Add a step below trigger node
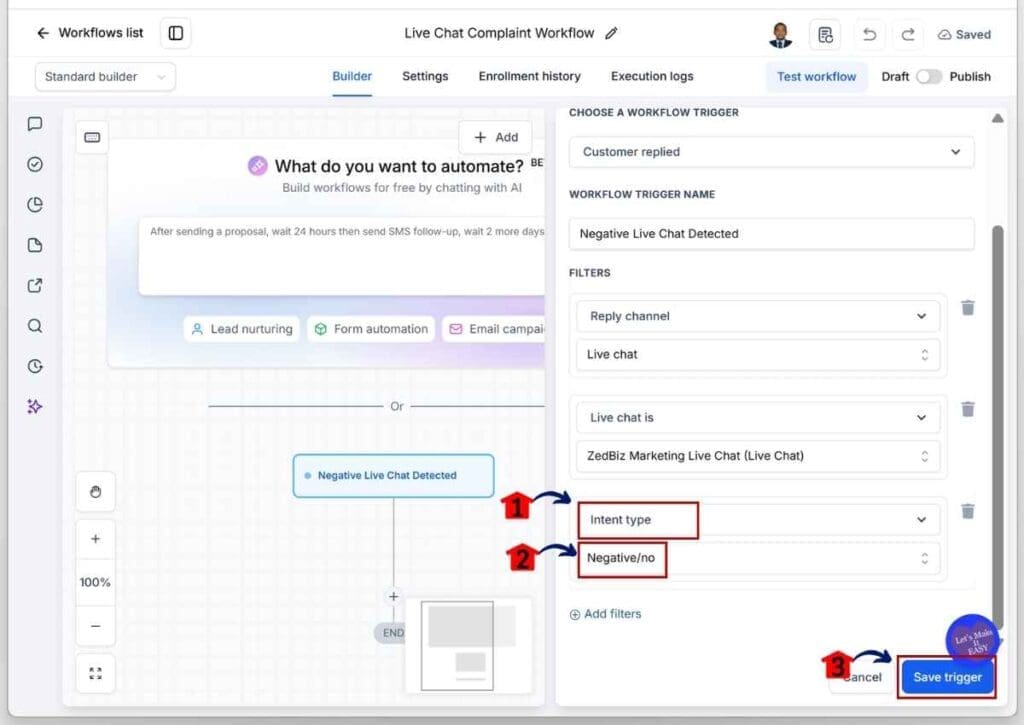The width and height of the screenshot is (1024, 725). tap(393, 596)
